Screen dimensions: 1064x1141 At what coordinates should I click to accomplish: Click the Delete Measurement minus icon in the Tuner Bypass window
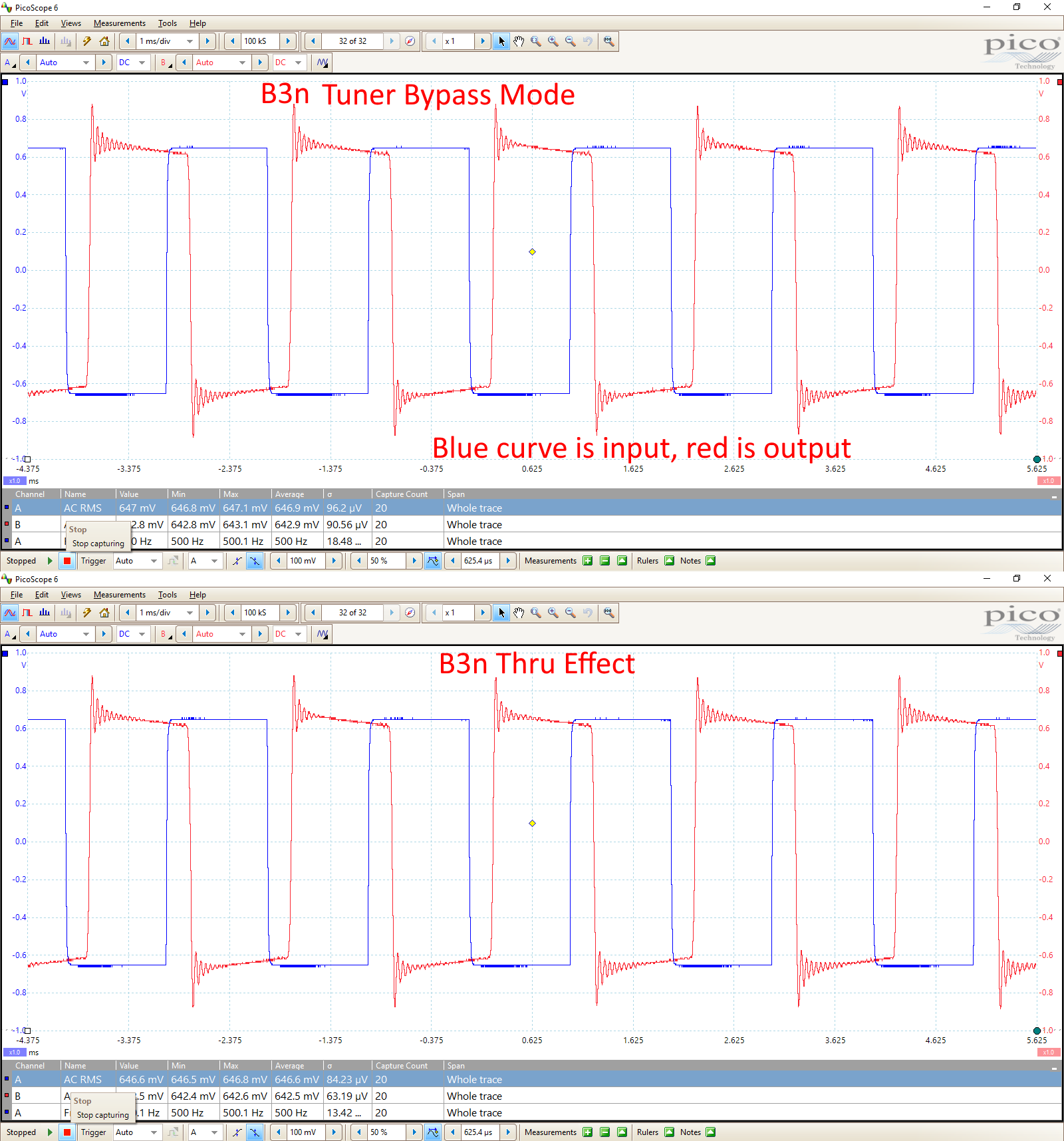pyautogui.click(x=605, y=561)
